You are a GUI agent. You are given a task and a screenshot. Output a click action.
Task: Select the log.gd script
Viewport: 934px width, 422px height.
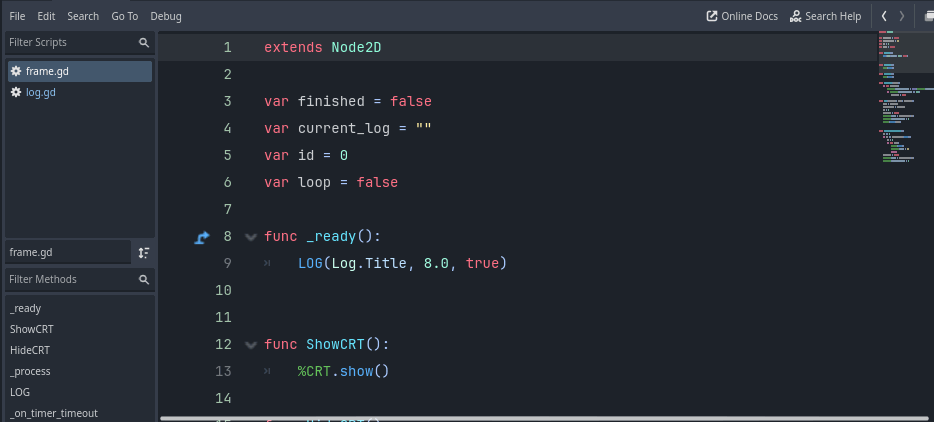(x=80, y=92)
